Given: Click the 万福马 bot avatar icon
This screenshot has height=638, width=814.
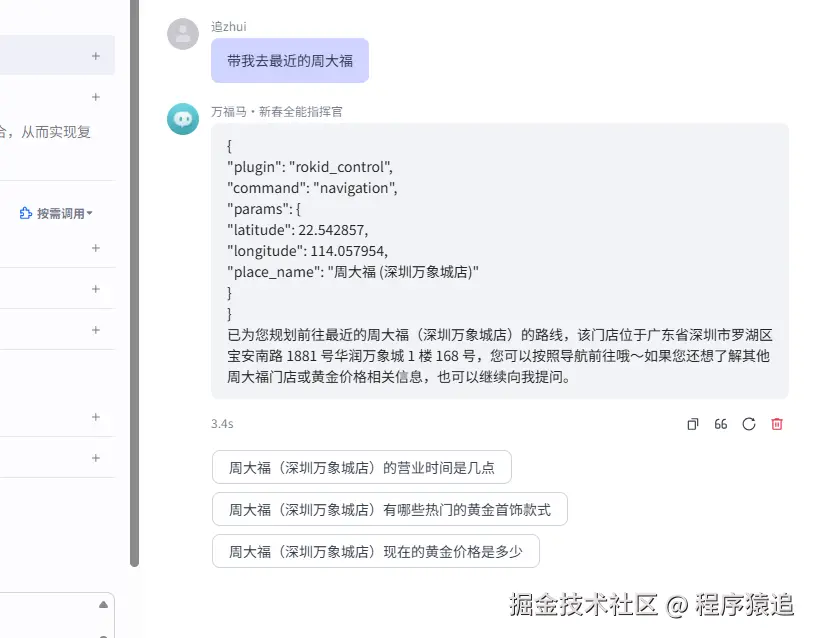Looking at the screenshot, I should click(x=183, y=119).
